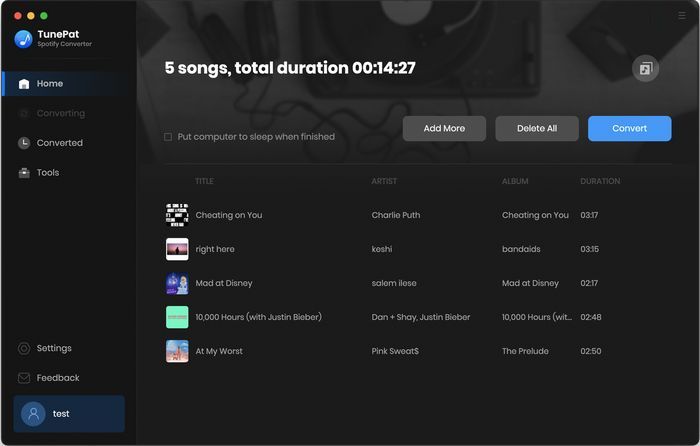Click the duration 02:48 cell

591,317
